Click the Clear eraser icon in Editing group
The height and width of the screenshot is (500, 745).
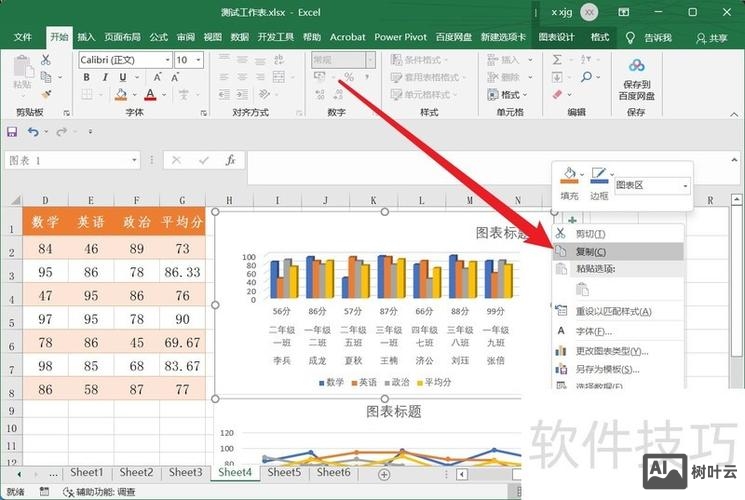(x=557, y=94)
